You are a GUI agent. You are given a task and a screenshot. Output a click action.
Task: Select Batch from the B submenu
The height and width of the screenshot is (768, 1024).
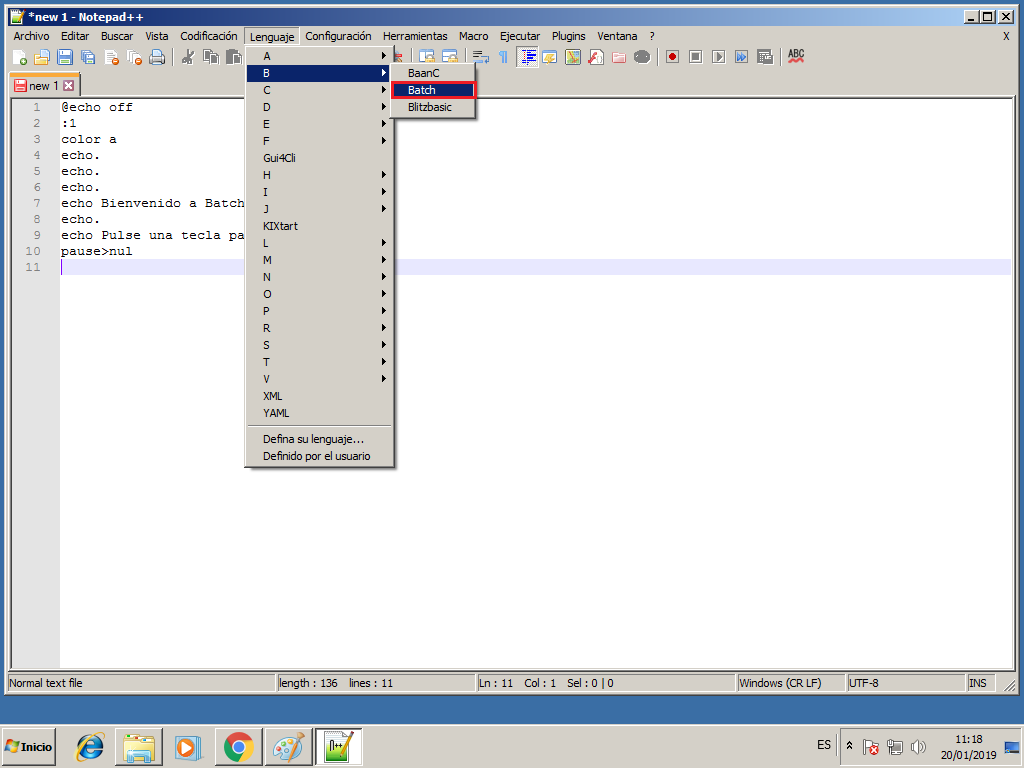(430, 89)
